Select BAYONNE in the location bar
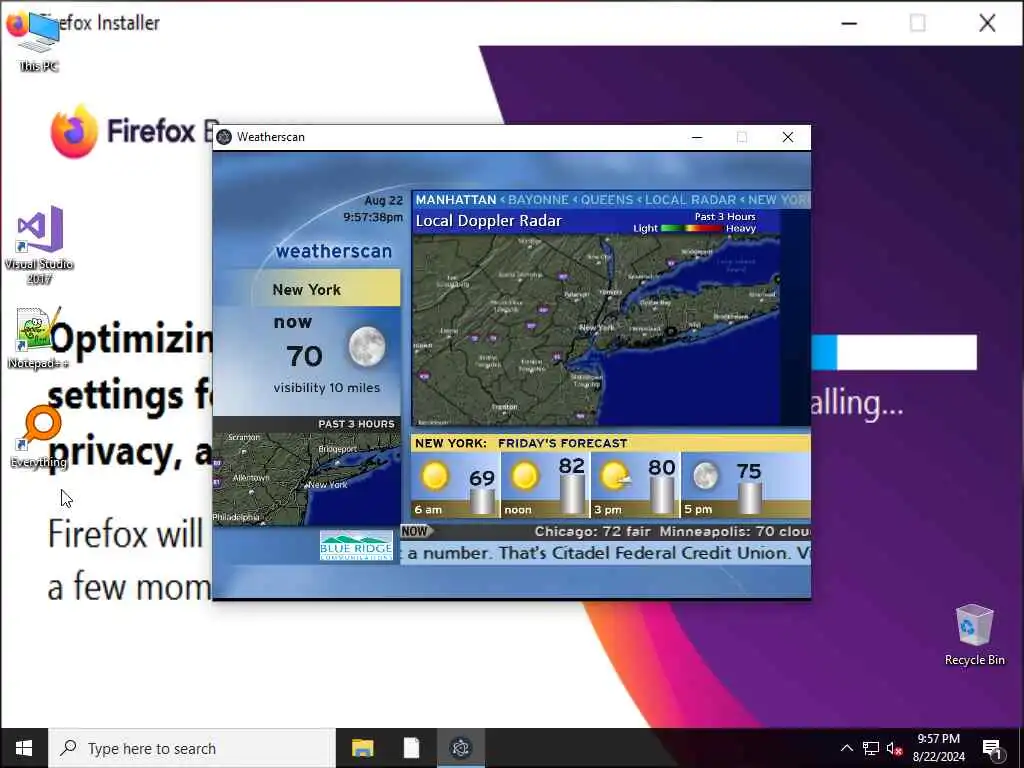Viewport: 1024px width, 768px height. (538, 200)
